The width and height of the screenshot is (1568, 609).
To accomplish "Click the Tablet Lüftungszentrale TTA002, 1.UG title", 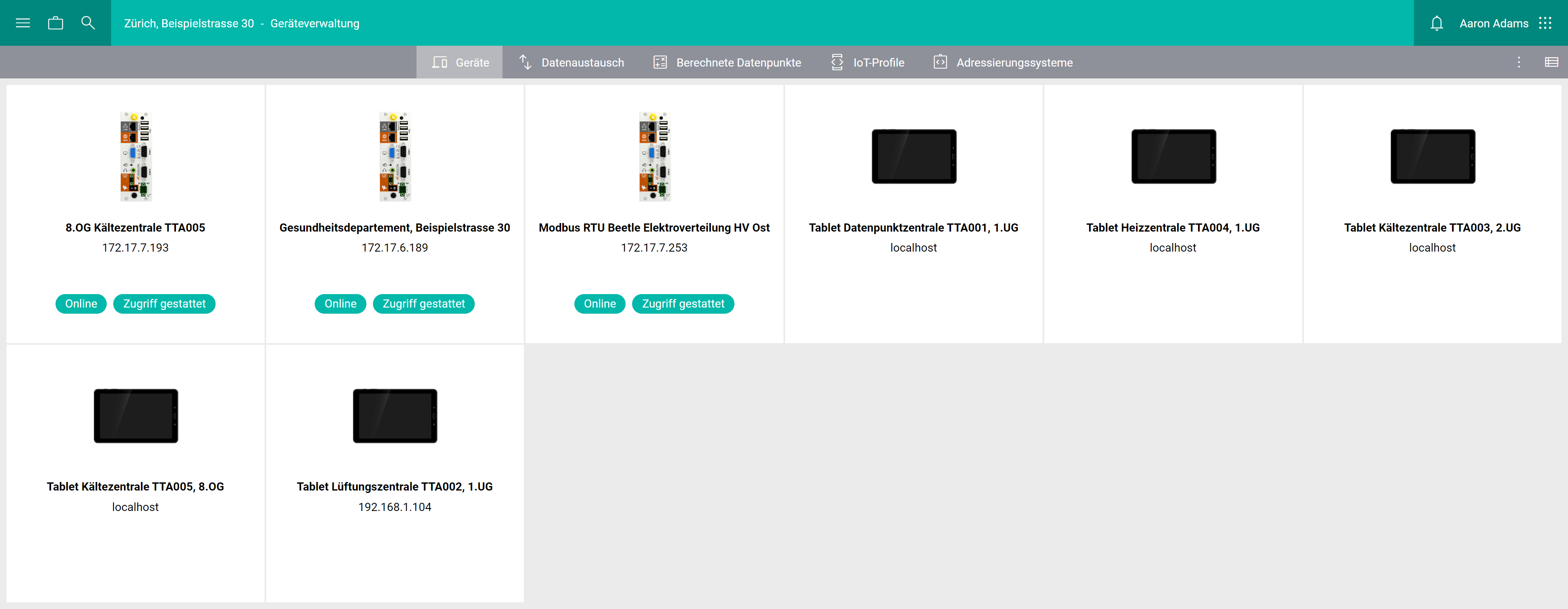I will click(x=394, y=486).
